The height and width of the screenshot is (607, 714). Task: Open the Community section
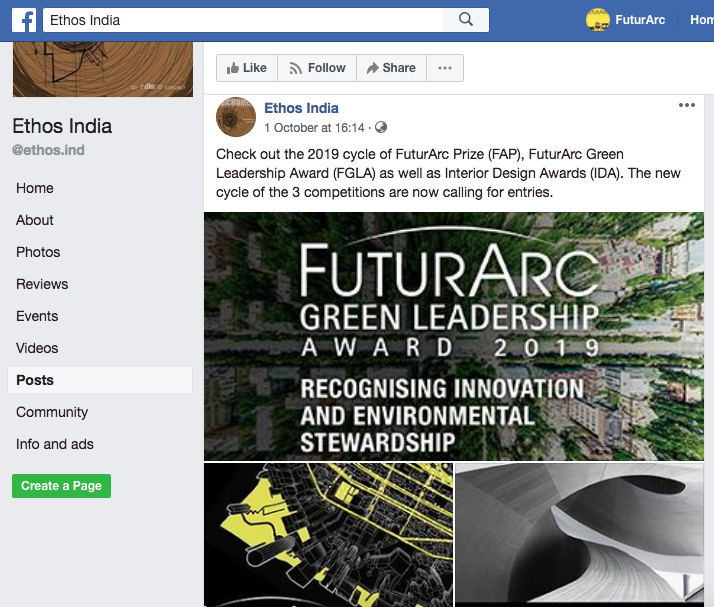coord(52,412)
